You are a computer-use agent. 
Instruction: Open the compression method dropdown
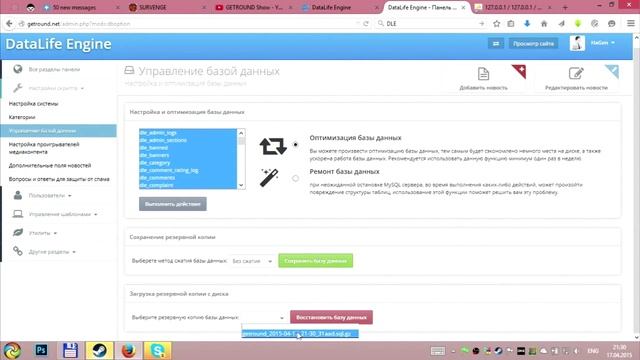point(252,261)
